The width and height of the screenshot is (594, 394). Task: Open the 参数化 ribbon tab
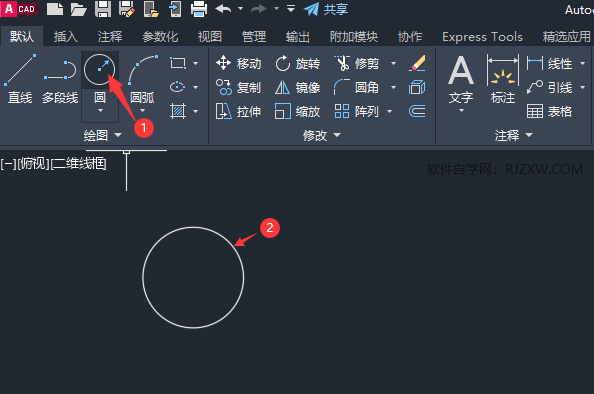pyautogui.click(x=160, y=37)
